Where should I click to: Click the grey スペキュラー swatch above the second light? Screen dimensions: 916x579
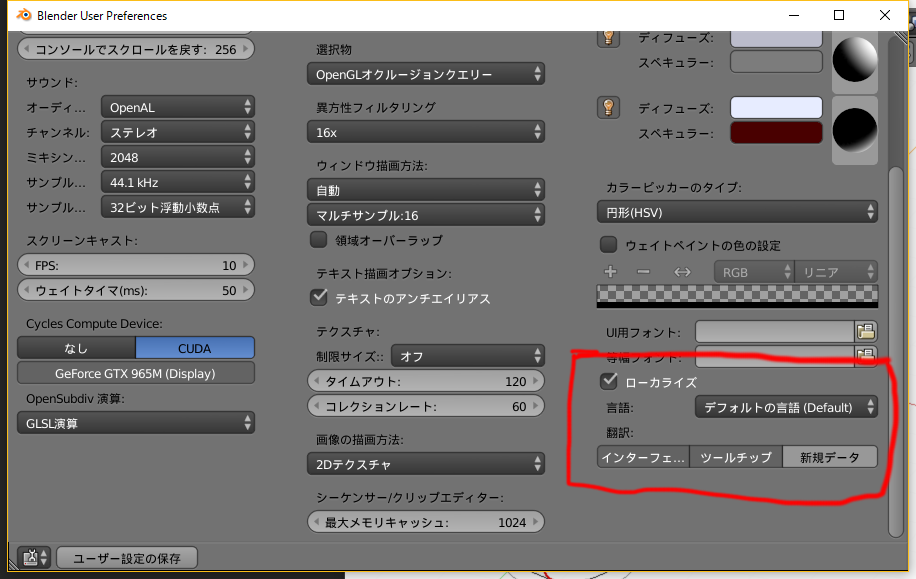776,62
